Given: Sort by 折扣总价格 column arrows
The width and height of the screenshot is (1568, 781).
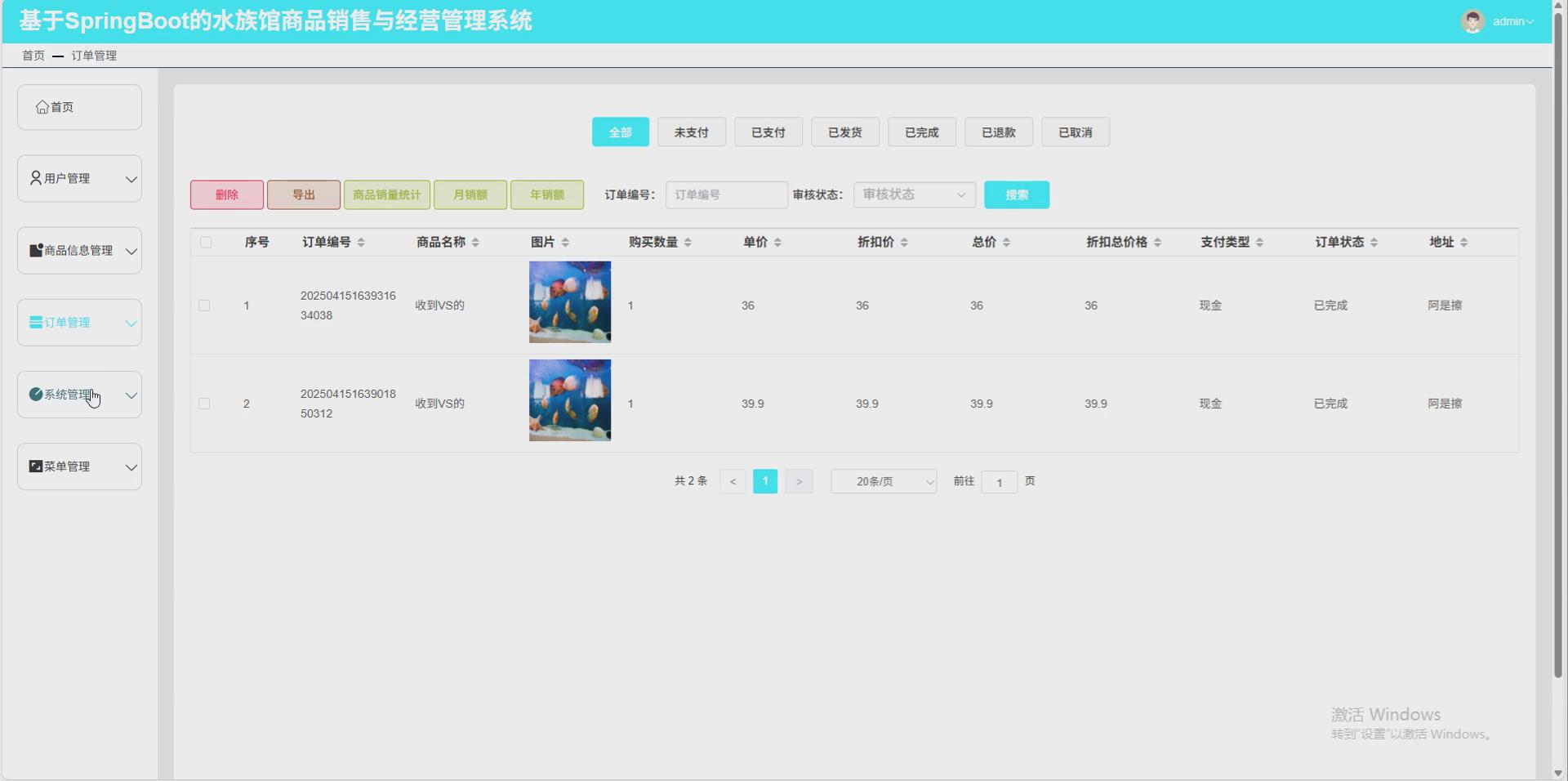Looking at the screenshot, I should (1157, 243).
